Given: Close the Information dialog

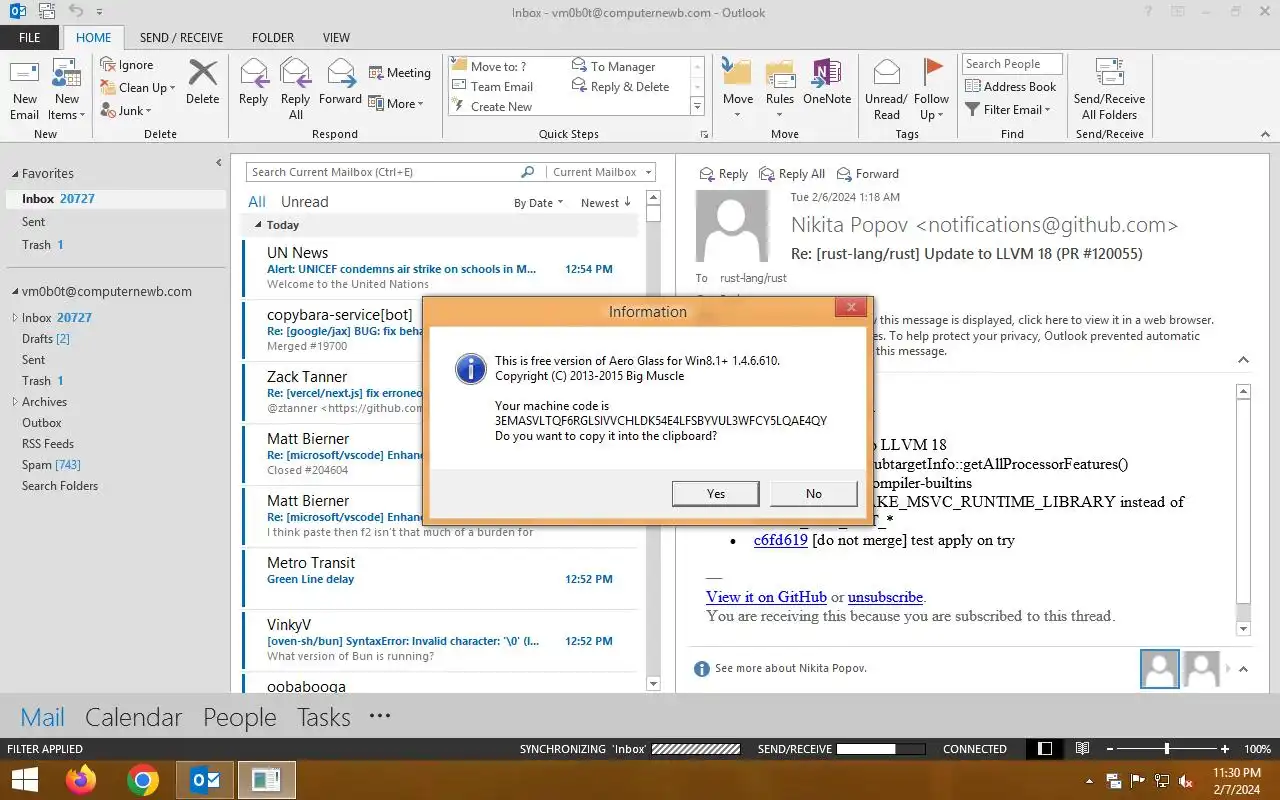Looking at the screenshot, I should tap(851, 308).
